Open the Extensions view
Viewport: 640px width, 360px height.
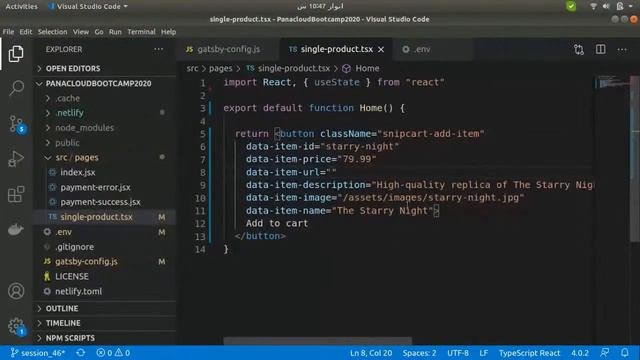click(x=16, y=194)
